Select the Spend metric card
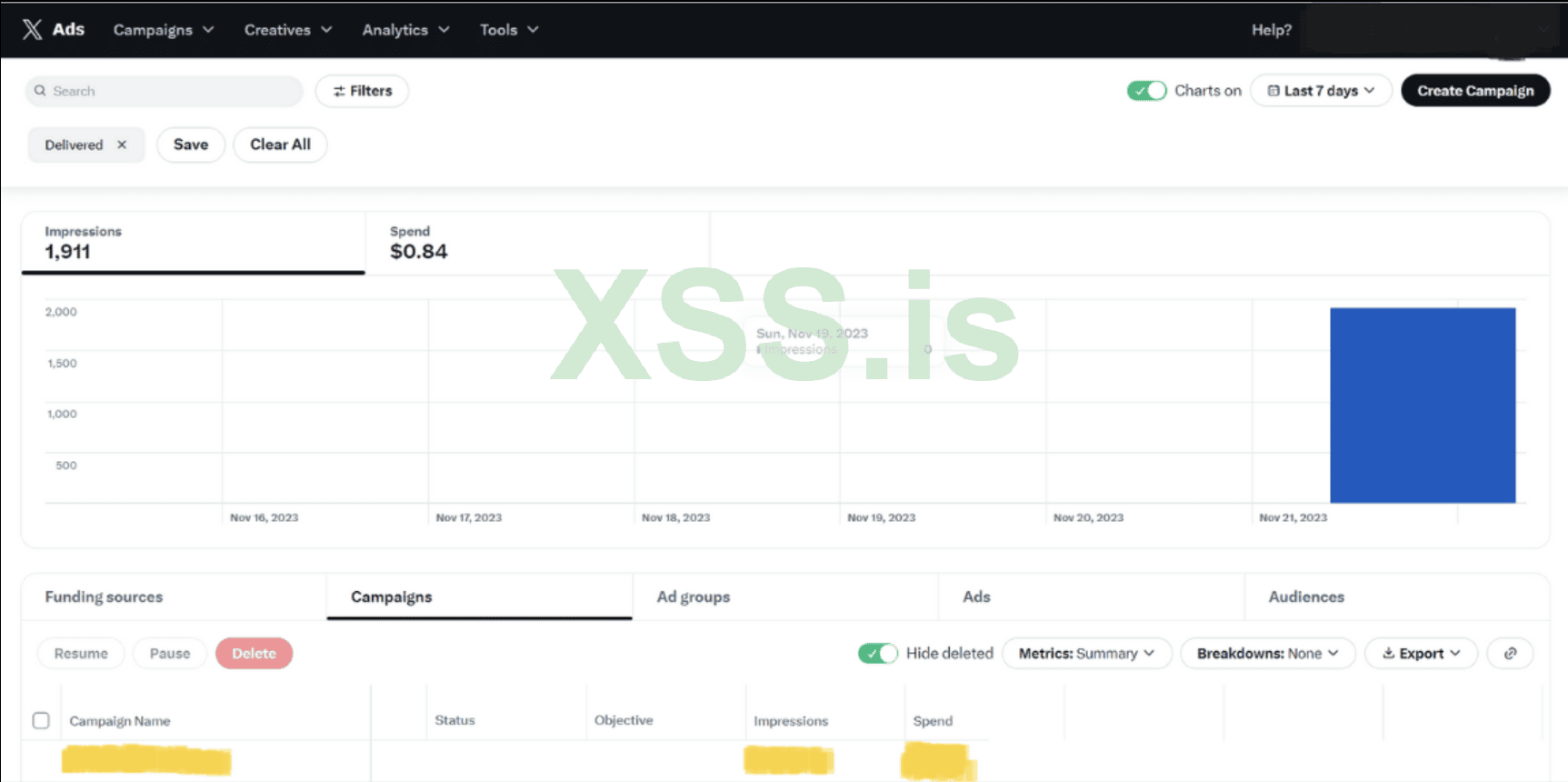 537,244
